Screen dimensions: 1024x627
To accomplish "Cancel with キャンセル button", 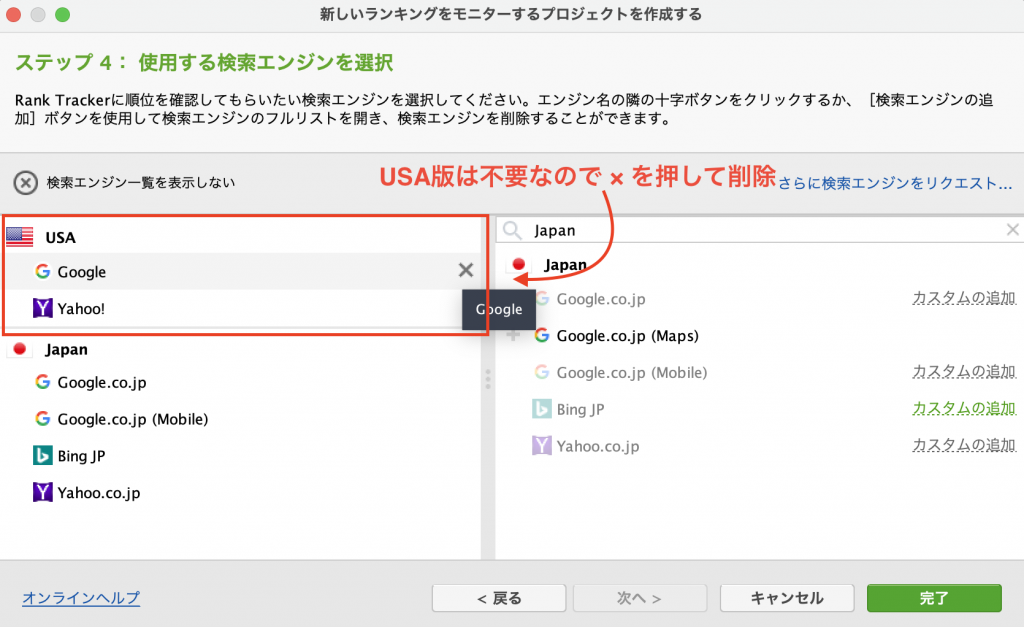I will click(787, 598).
